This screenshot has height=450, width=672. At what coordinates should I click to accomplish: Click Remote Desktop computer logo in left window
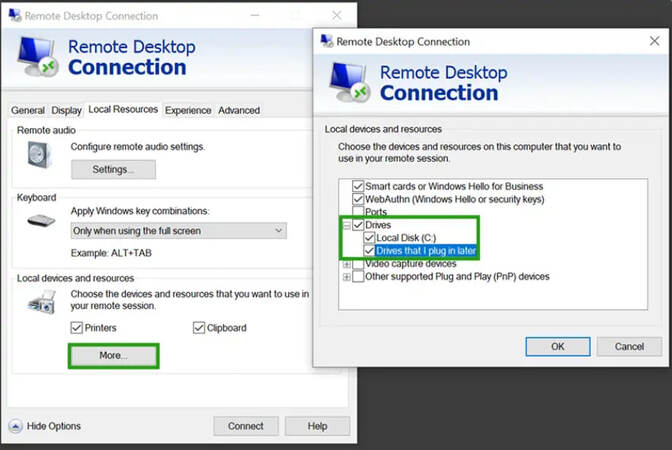coord(38,57)
